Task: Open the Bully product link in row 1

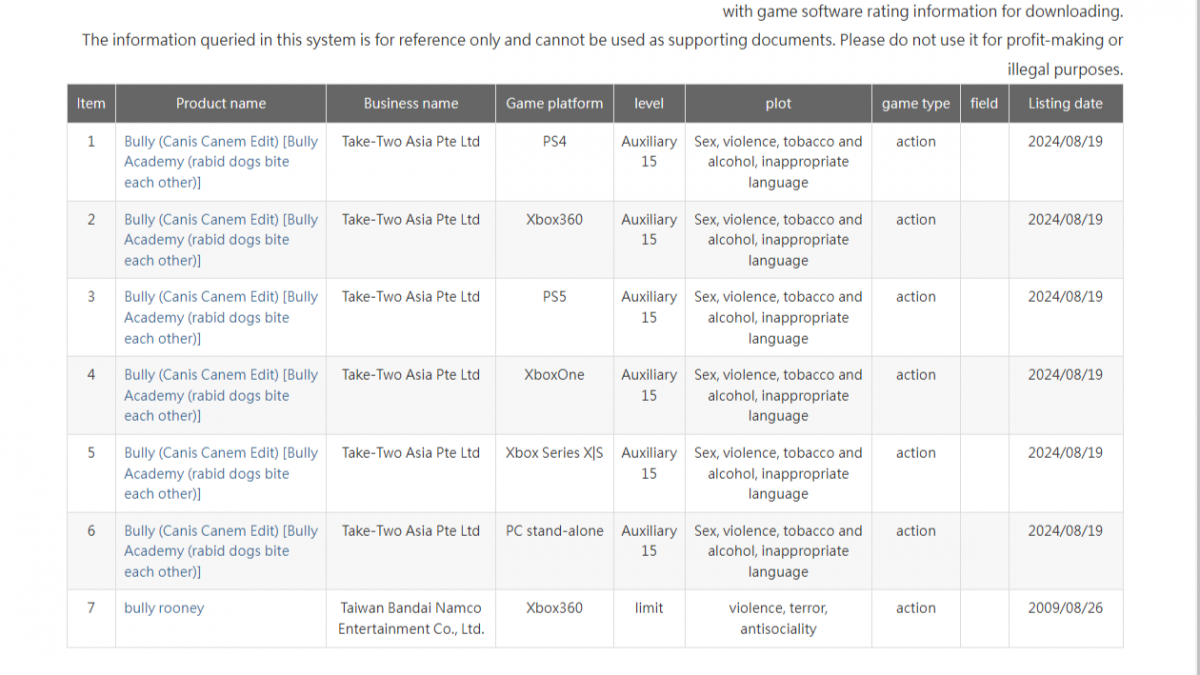Action: click(220, 162)
